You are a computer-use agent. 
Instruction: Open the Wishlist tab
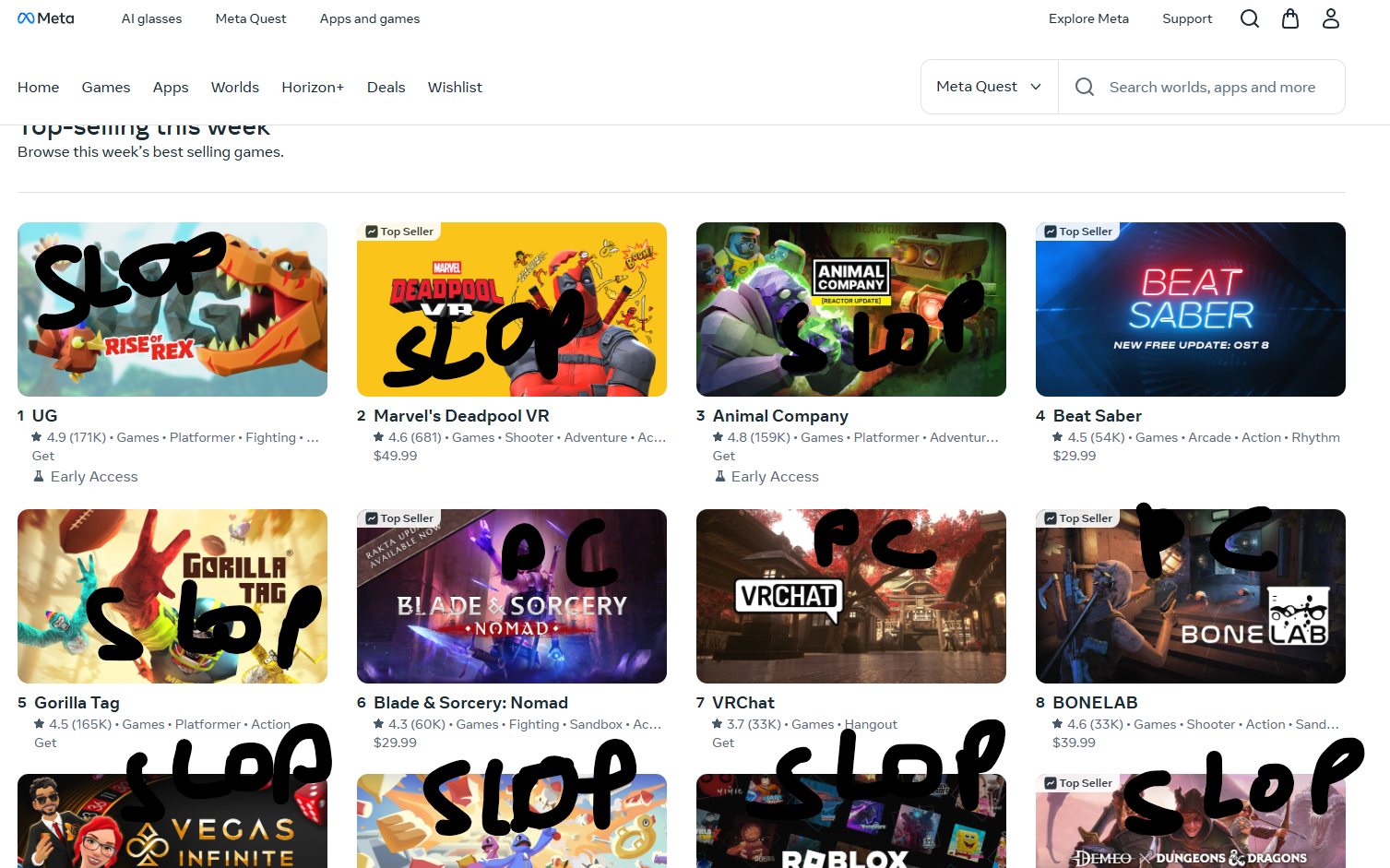point(455,87)
